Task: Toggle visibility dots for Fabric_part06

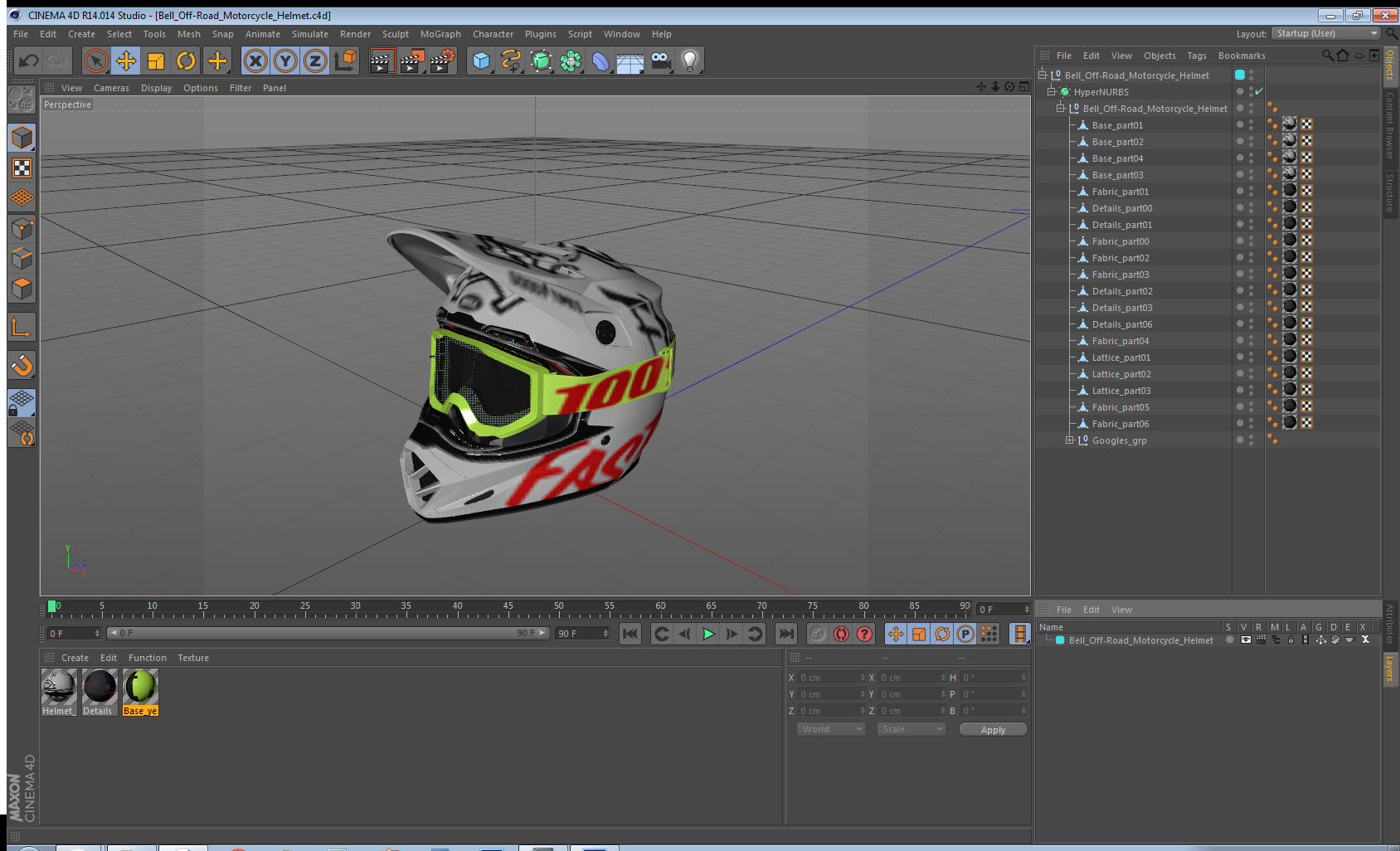Action: pyautogui.click(x=1252, y=423)
